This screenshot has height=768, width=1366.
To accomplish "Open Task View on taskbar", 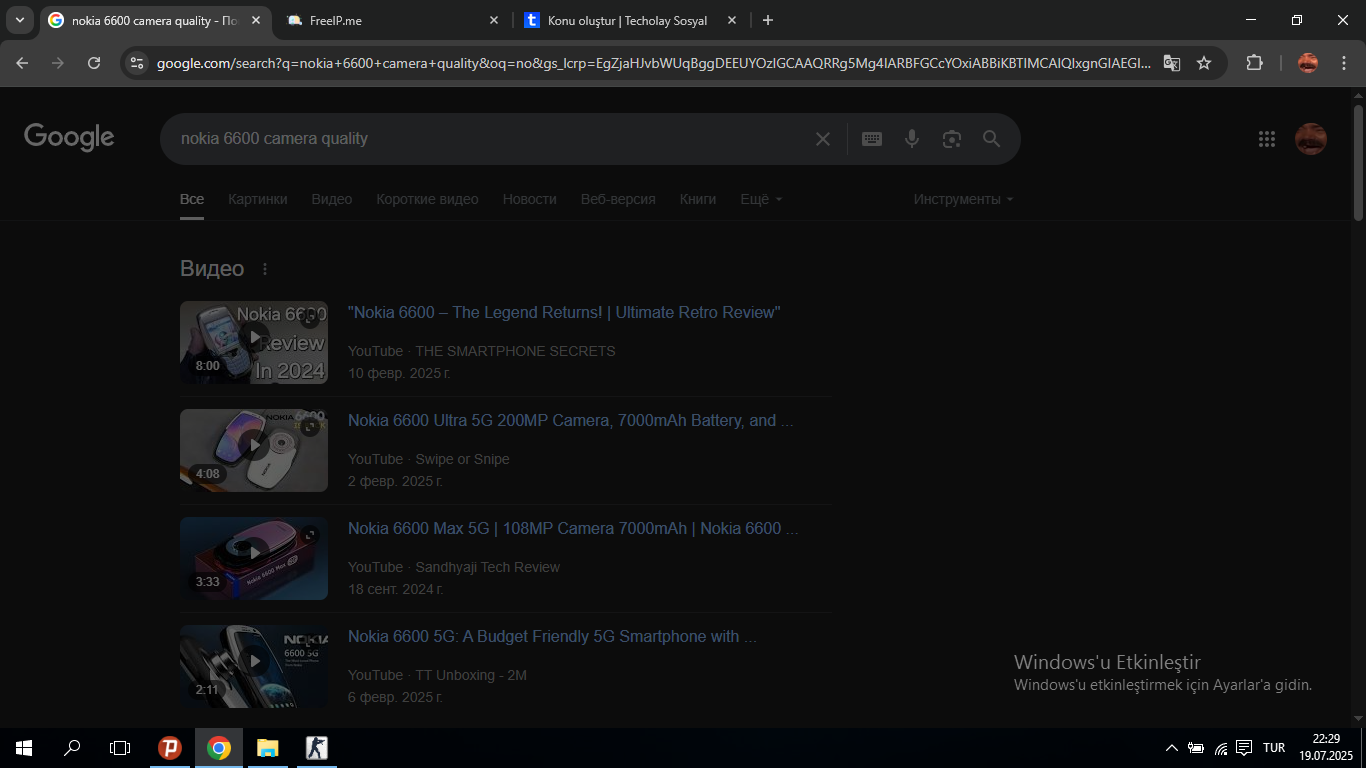I will 120,748.
